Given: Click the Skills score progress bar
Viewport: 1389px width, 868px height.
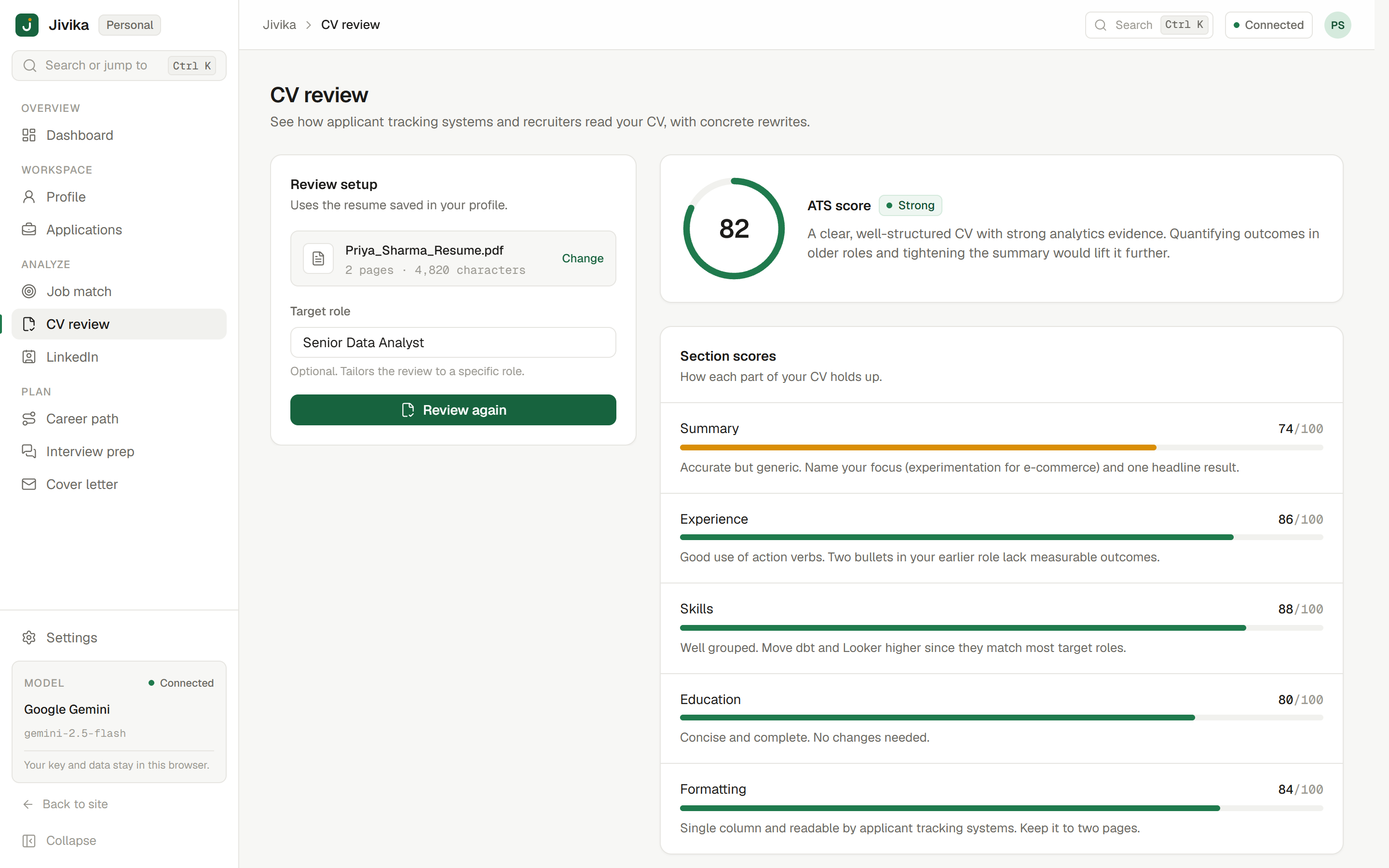Looking at the screenshot, I should click(x=1001, y=627).
